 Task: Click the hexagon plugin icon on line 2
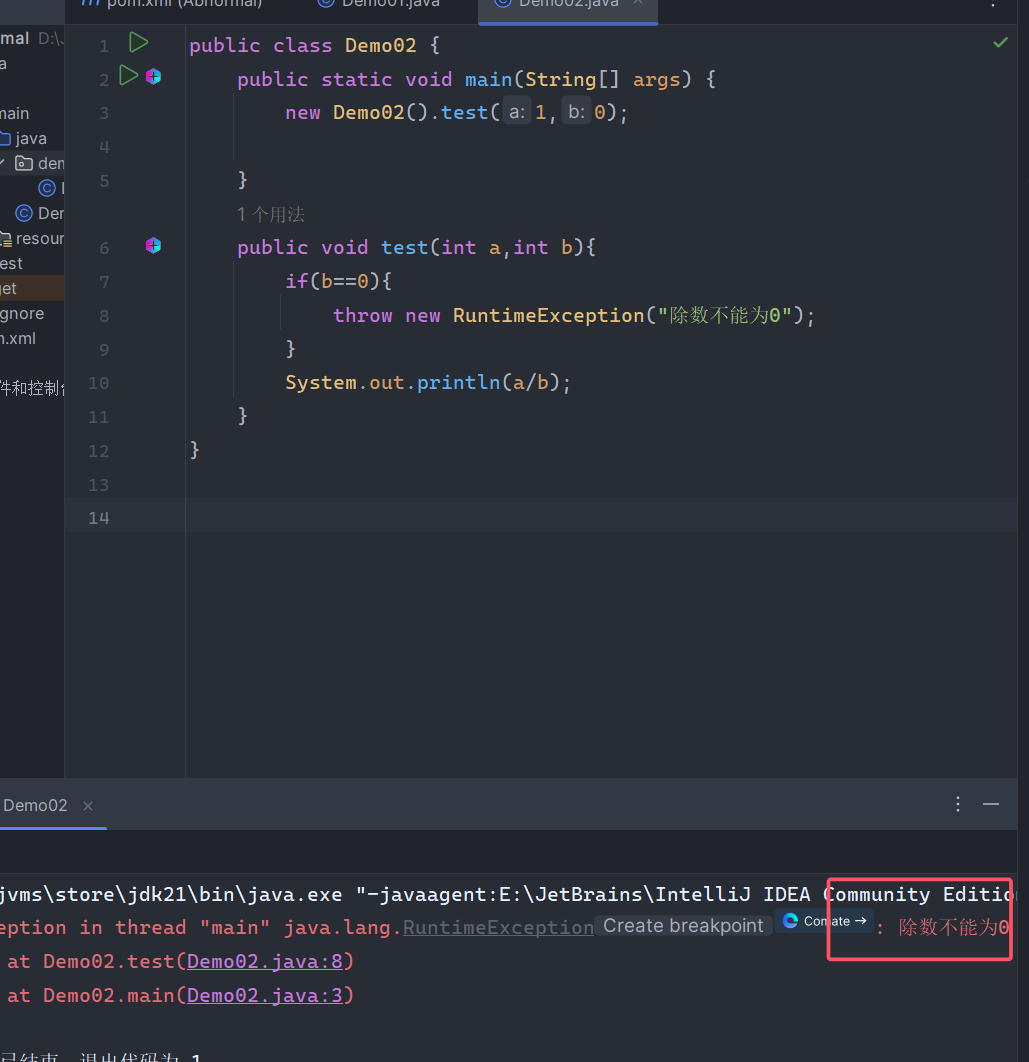click(153, 77)
